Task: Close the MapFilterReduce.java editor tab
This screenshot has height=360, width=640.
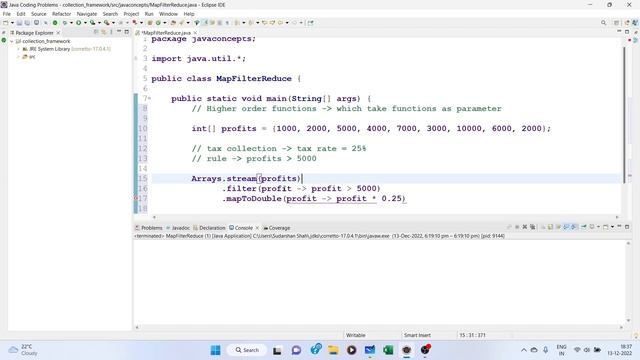Action: click(x=195, y=32)
